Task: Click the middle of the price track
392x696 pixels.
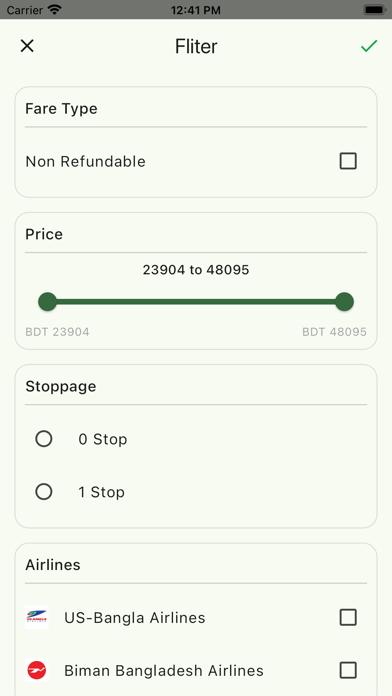Action: click(196, 302)
